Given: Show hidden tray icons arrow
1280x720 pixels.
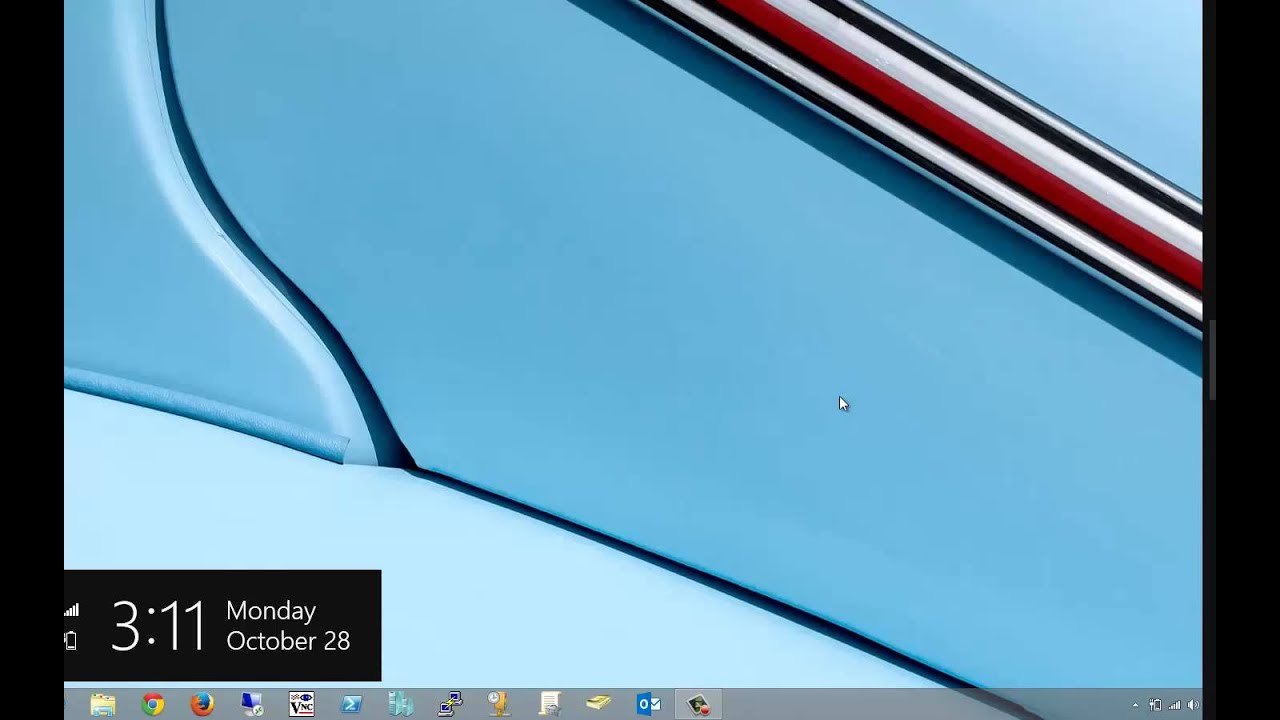Looking at the screenshot, I should [x=1135, y=705].
